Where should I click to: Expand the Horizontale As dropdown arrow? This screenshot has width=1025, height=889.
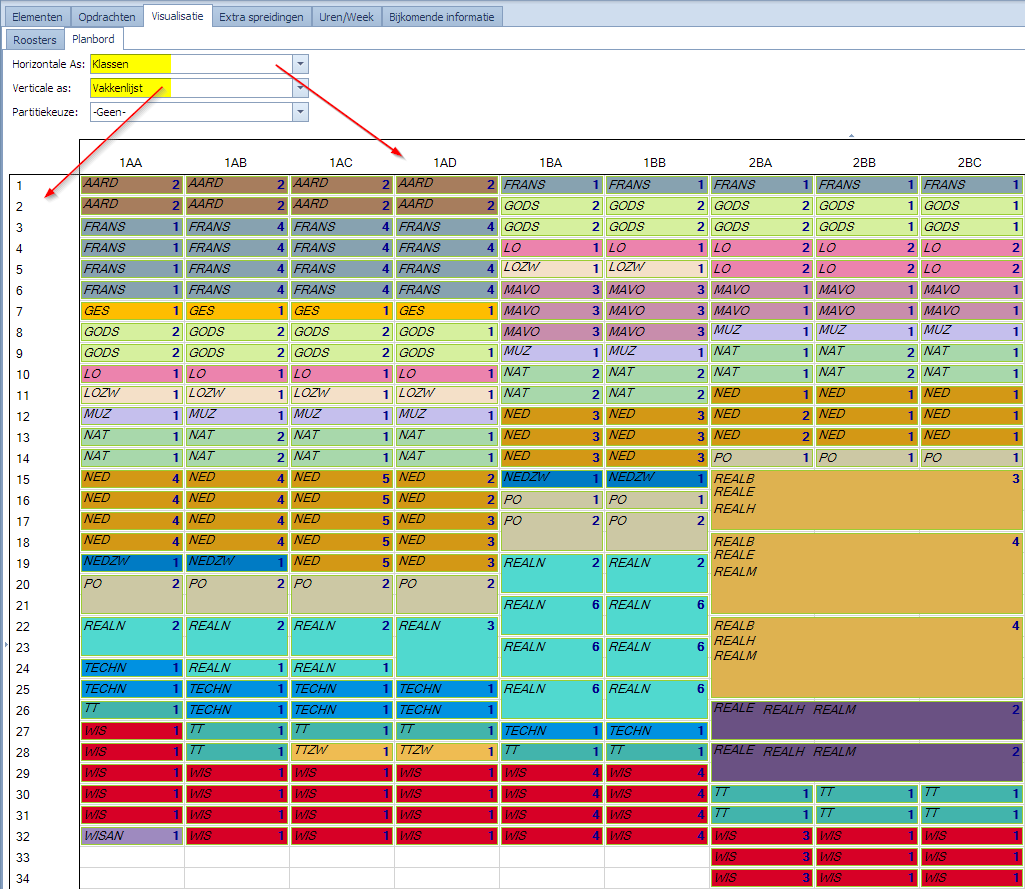[x=300, y=64]
